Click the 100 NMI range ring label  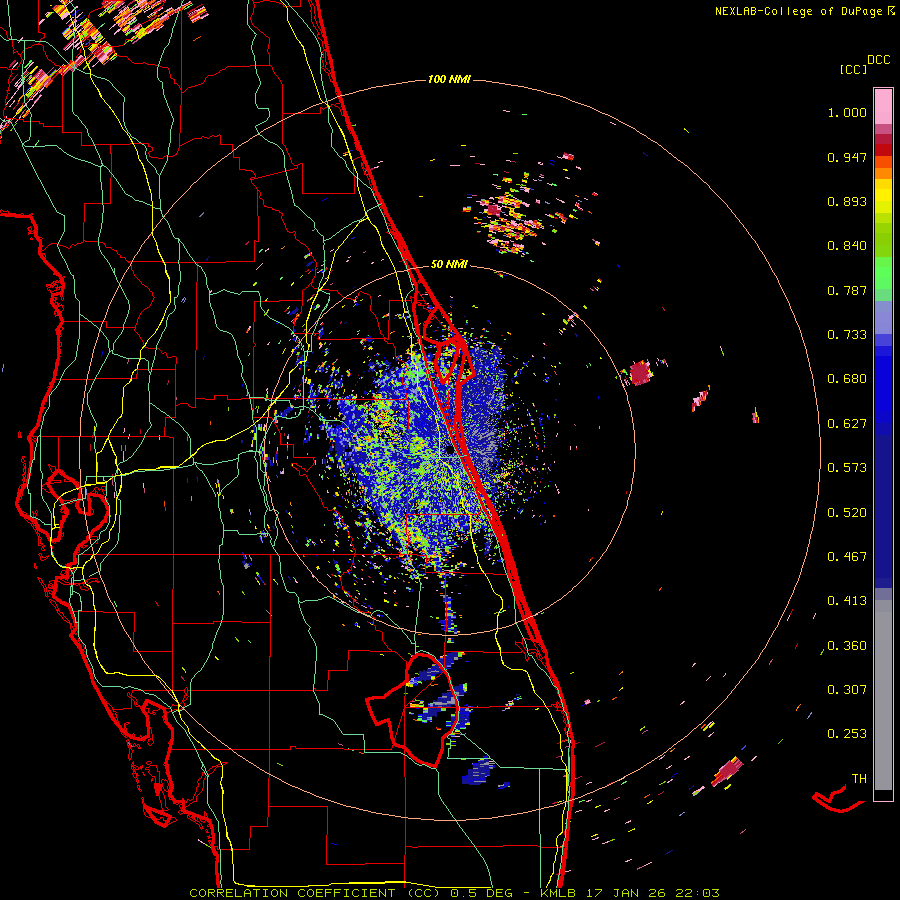pyautogui.click(x=449, y=79)
